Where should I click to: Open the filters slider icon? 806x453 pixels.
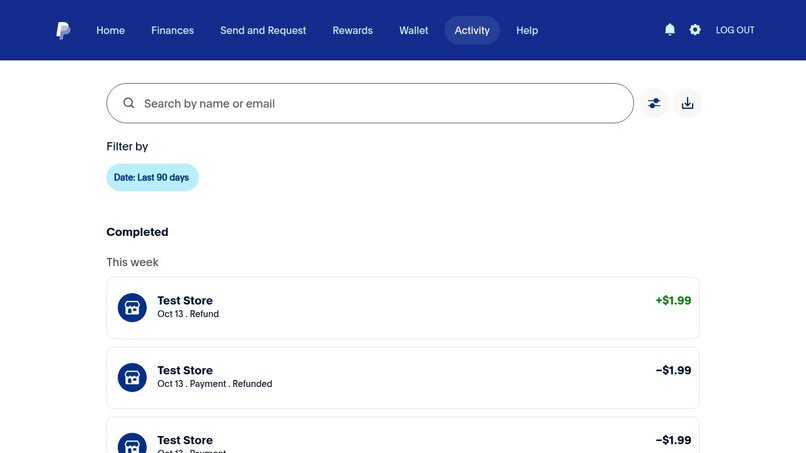click(654, 103)
